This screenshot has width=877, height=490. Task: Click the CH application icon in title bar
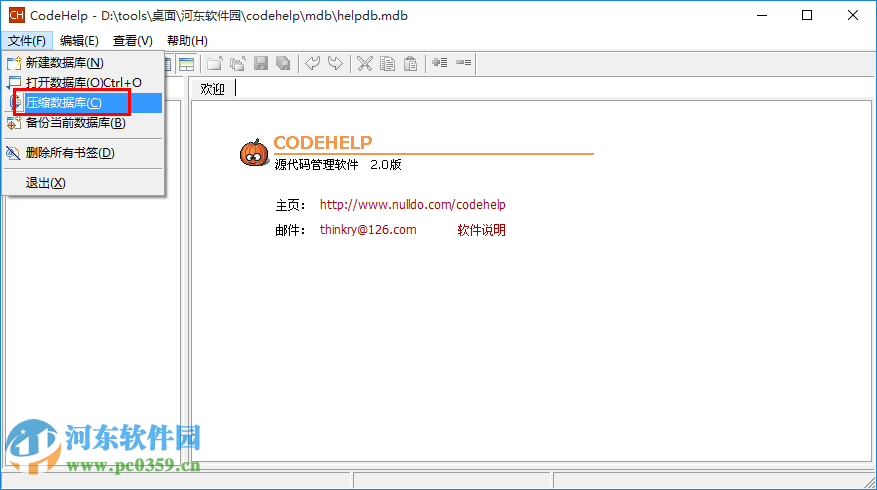[x=16, y=15]
